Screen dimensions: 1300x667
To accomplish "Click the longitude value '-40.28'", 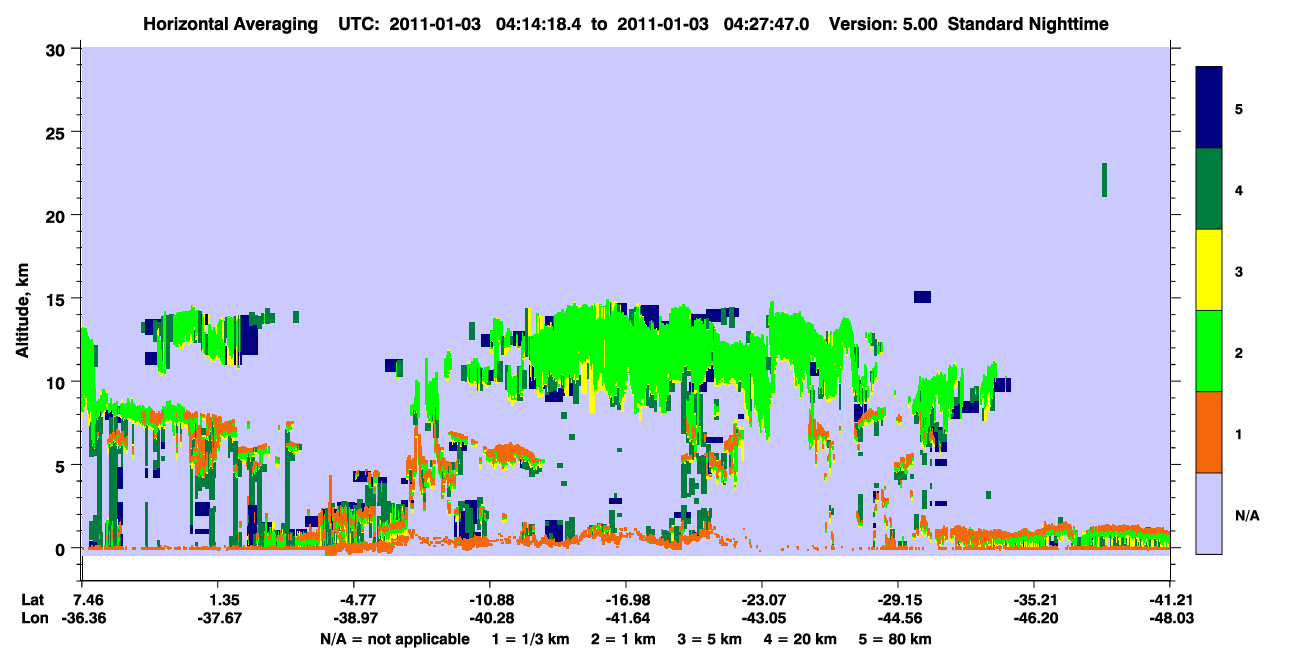I will pos(490,618).
